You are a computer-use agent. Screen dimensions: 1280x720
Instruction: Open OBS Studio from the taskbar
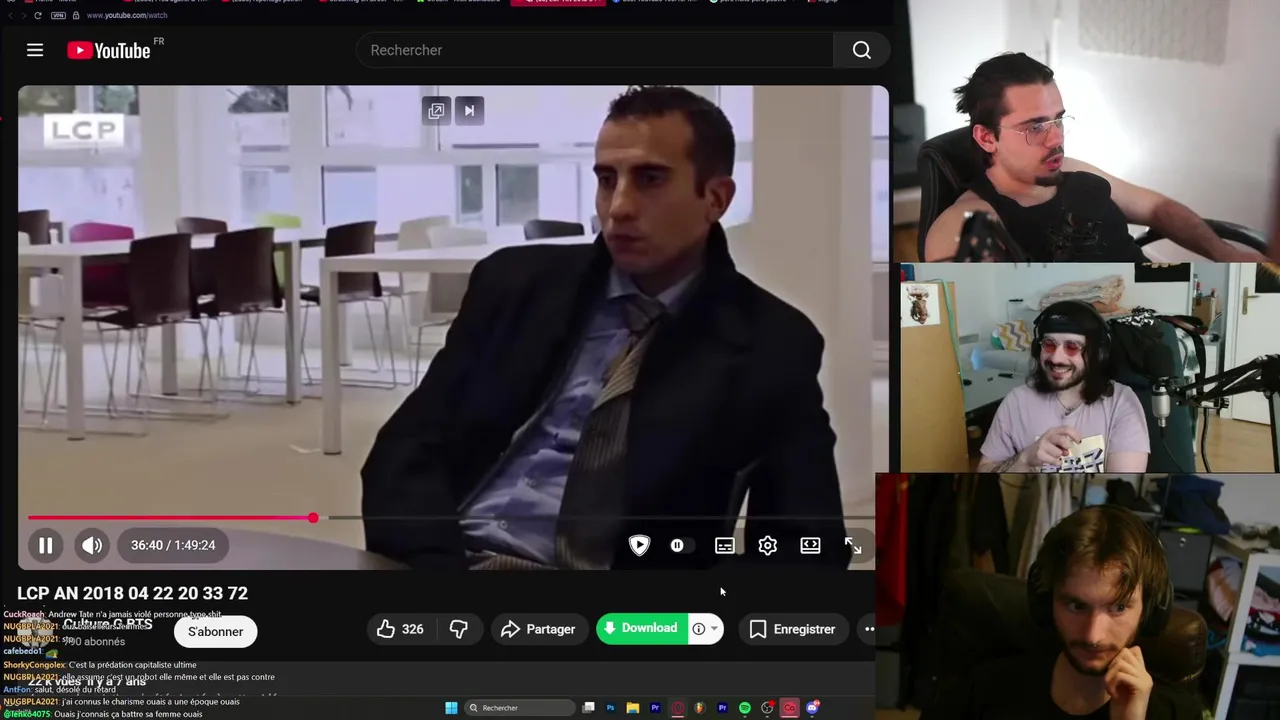point(768,708)
